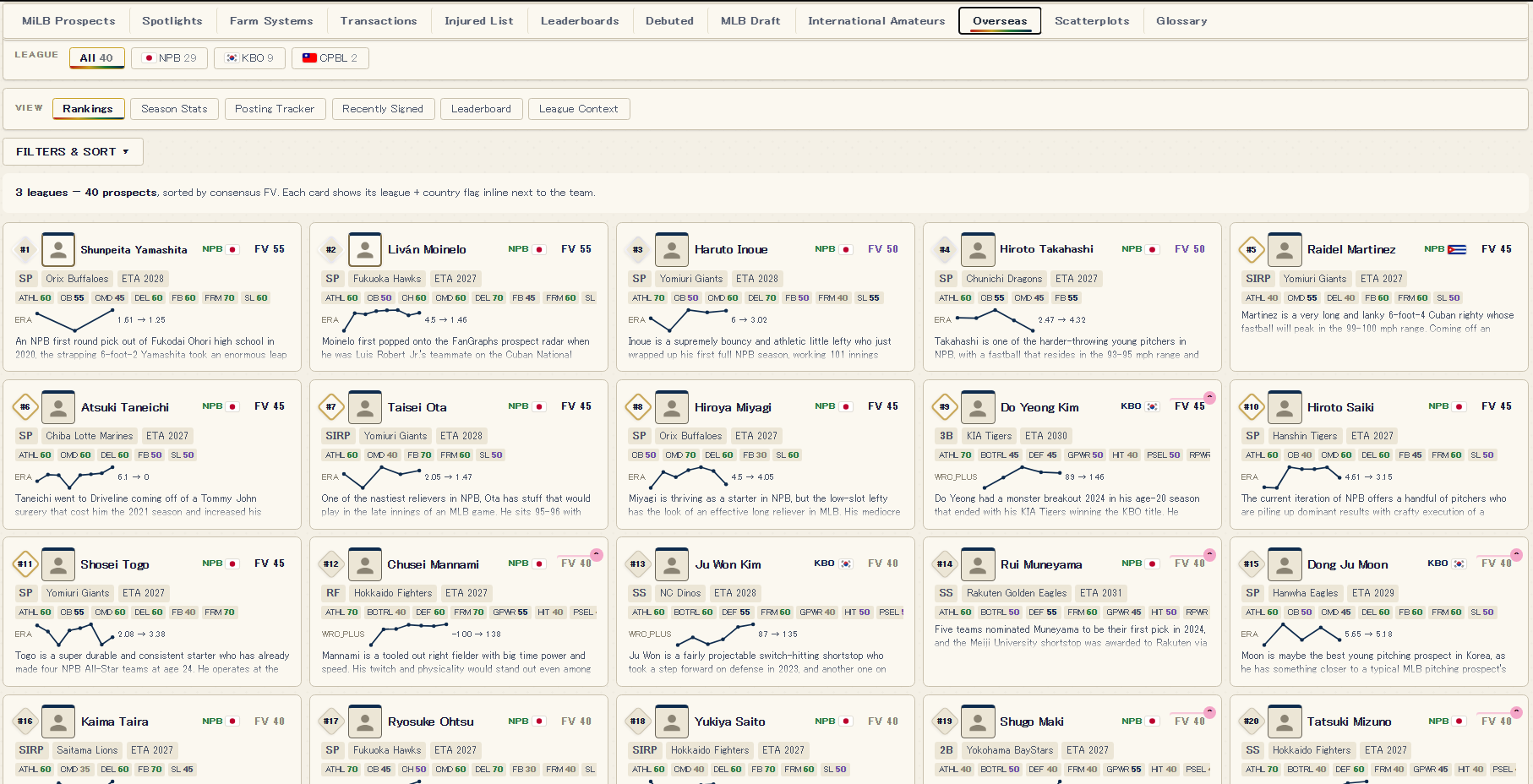Image resolution: width=1533 pixels, height=784 pixels.
Task: Click Hiroto Saiki's avatar placeholder
Action: coord(1285,406)
